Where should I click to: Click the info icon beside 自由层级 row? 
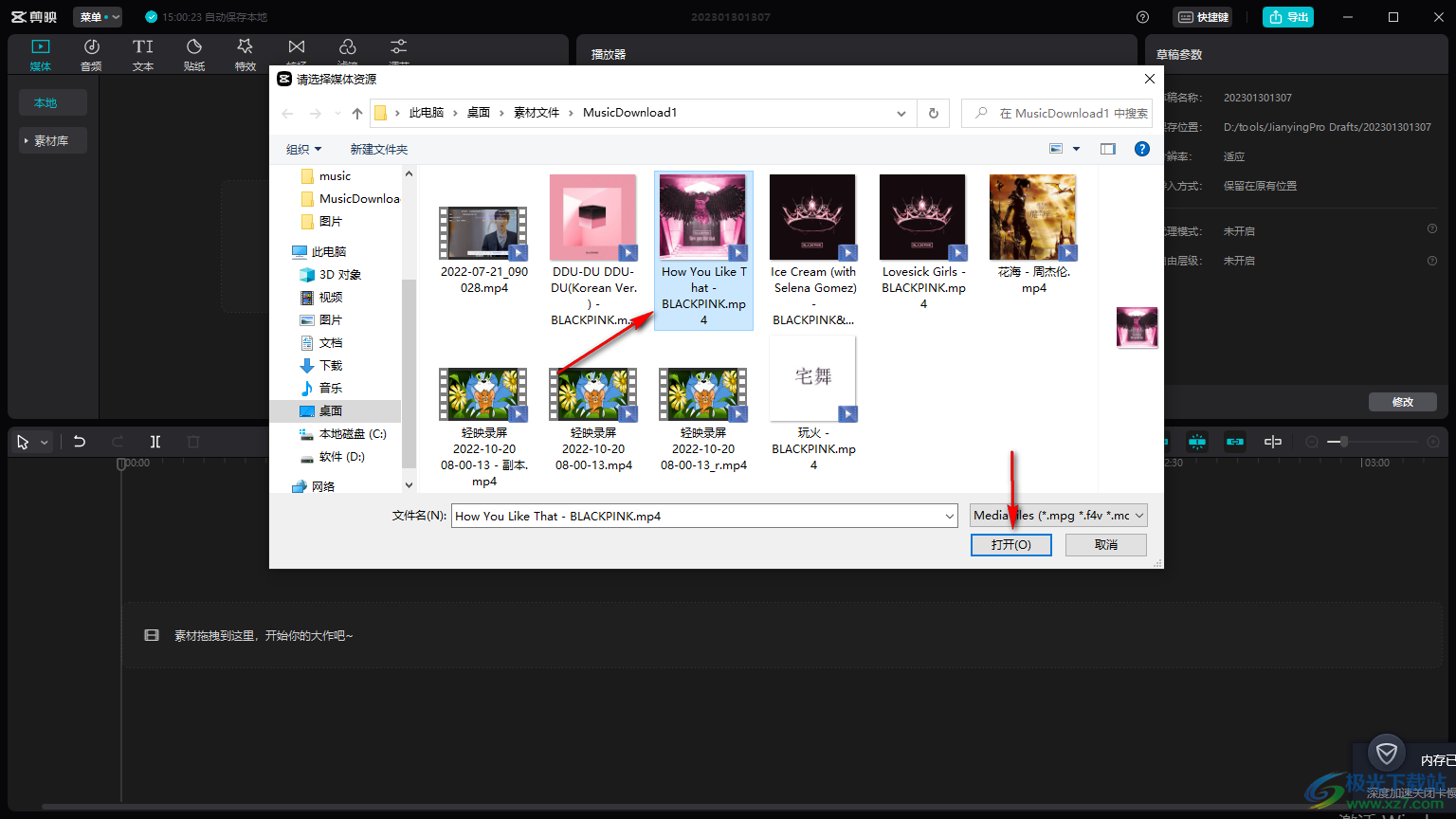(1432, 261)
